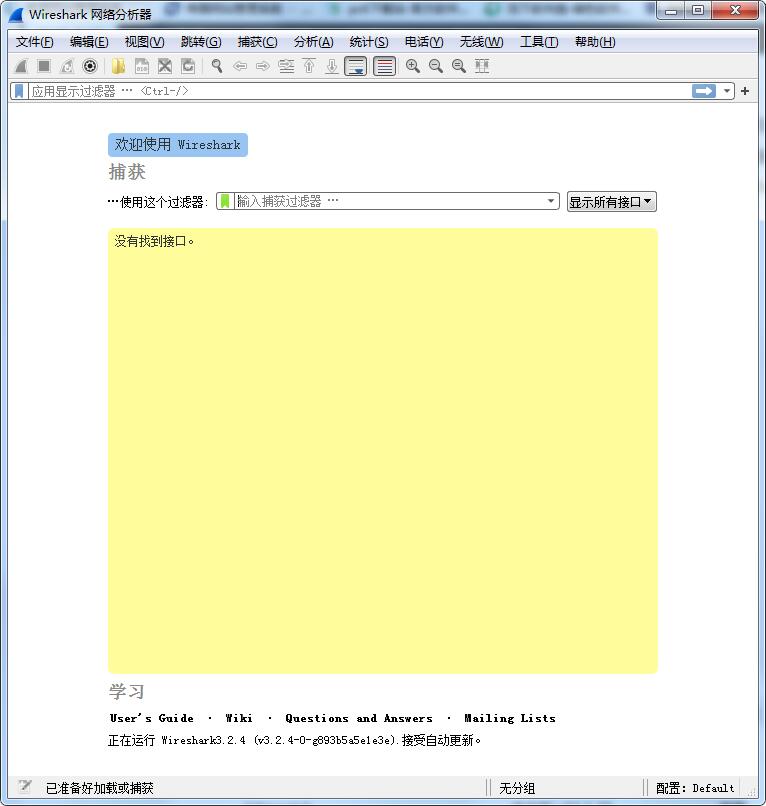766x806 pixels.
Task: Click the 已准备好加载或捕获 status text
Action: click(x=100, y=788)
